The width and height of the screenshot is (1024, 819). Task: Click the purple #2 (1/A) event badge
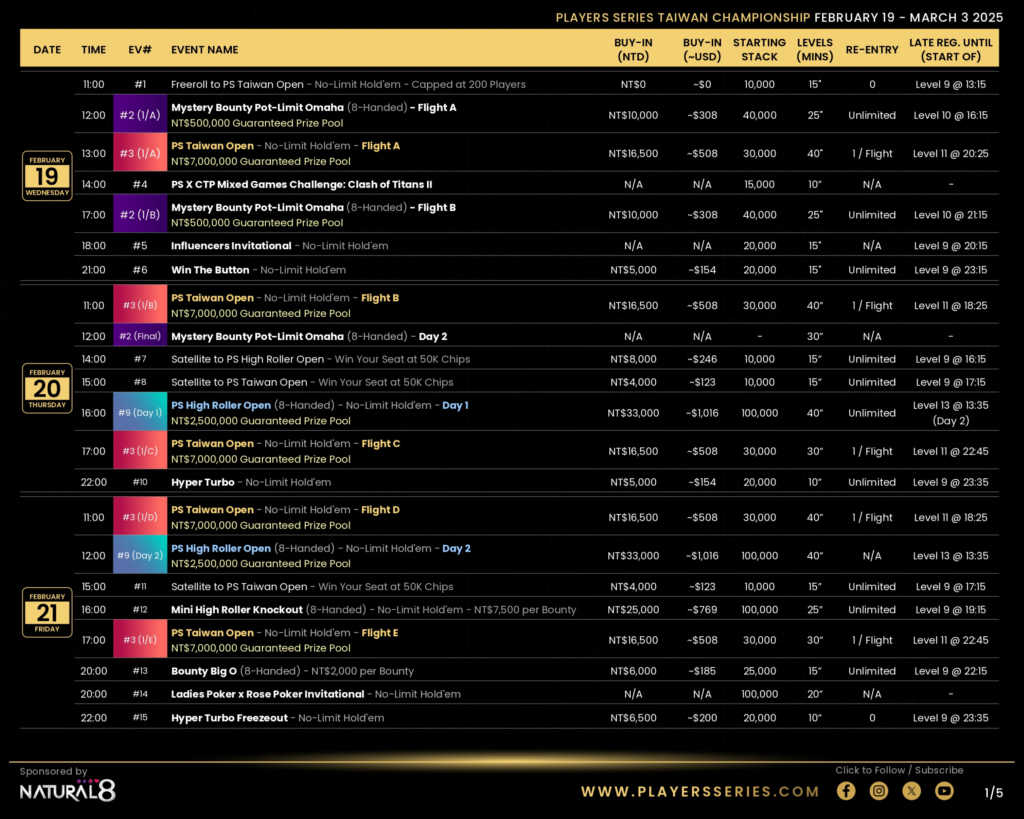coord(140,115)
